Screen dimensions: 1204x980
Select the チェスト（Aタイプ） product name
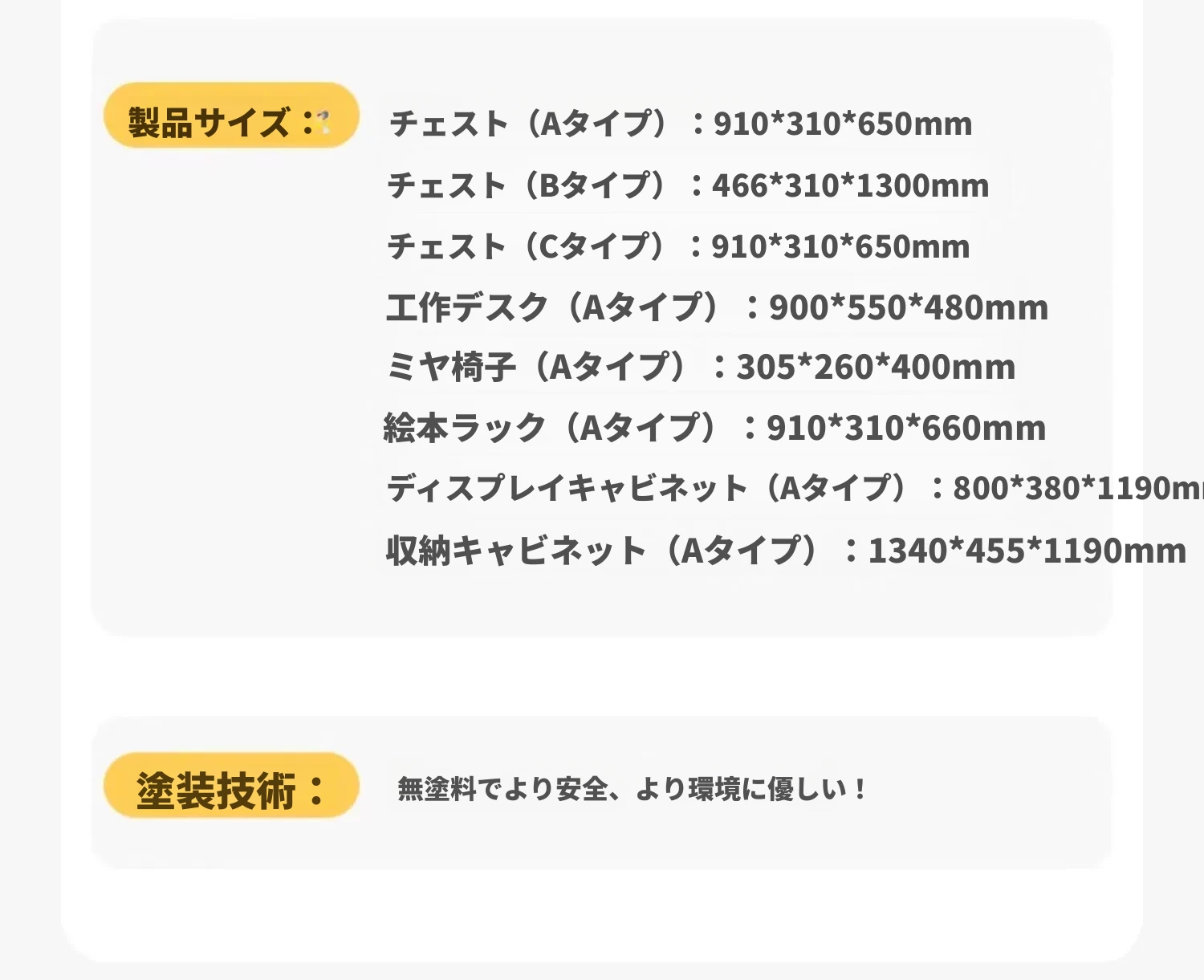click(530, 124)
